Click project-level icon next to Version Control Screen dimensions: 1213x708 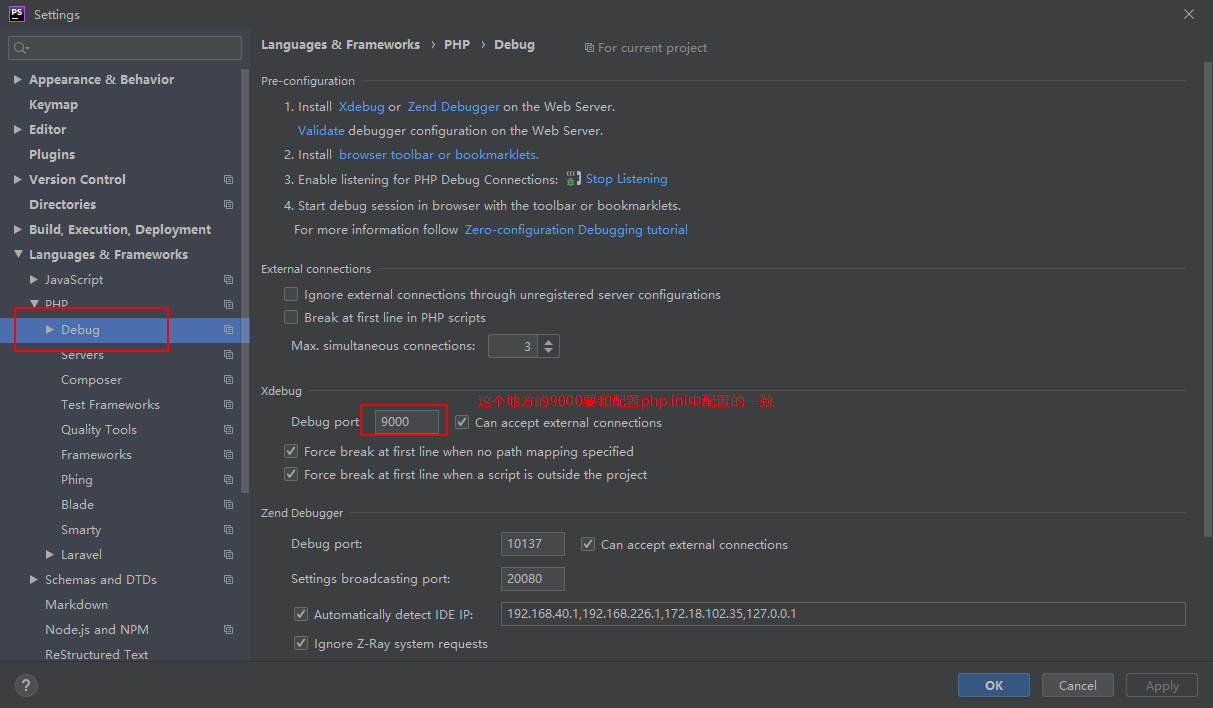coord(228,180)
